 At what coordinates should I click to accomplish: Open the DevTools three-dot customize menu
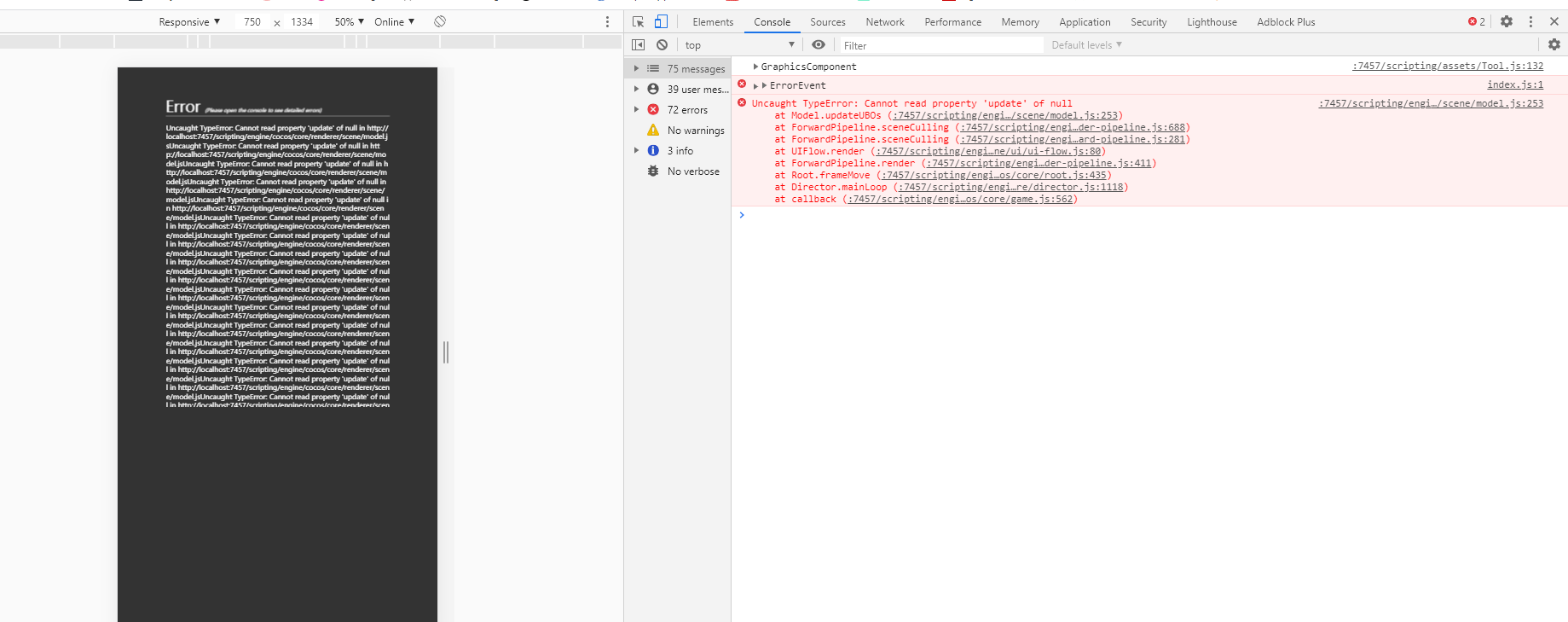click(1530, 21)
